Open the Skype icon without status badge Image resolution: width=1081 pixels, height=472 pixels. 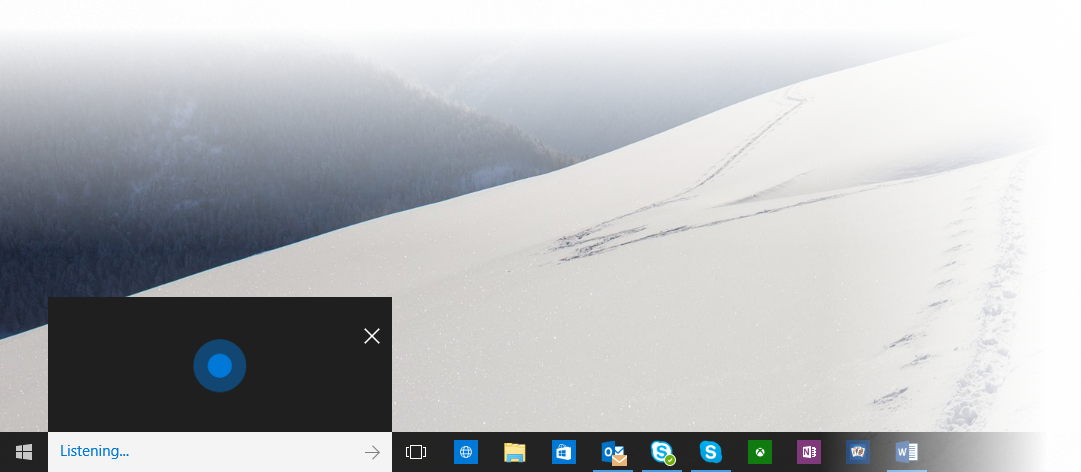pos(711,452)
